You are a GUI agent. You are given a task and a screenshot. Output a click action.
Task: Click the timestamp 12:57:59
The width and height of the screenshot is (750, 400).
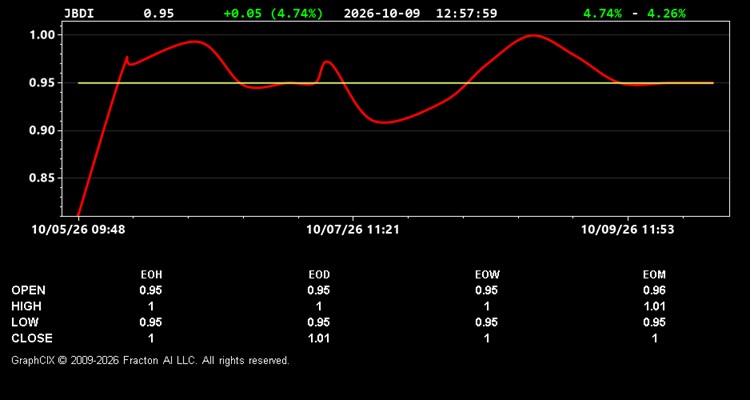tap(466, 13)
